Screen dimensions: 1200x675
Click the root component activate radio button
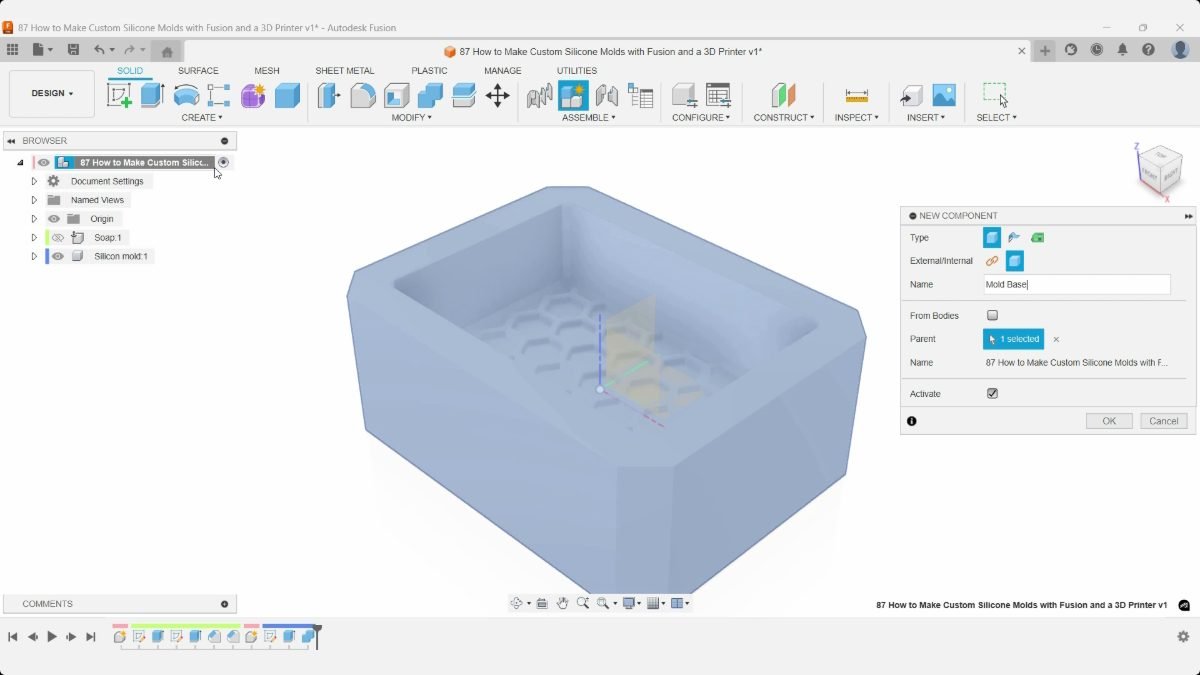(x=224, y=162)
